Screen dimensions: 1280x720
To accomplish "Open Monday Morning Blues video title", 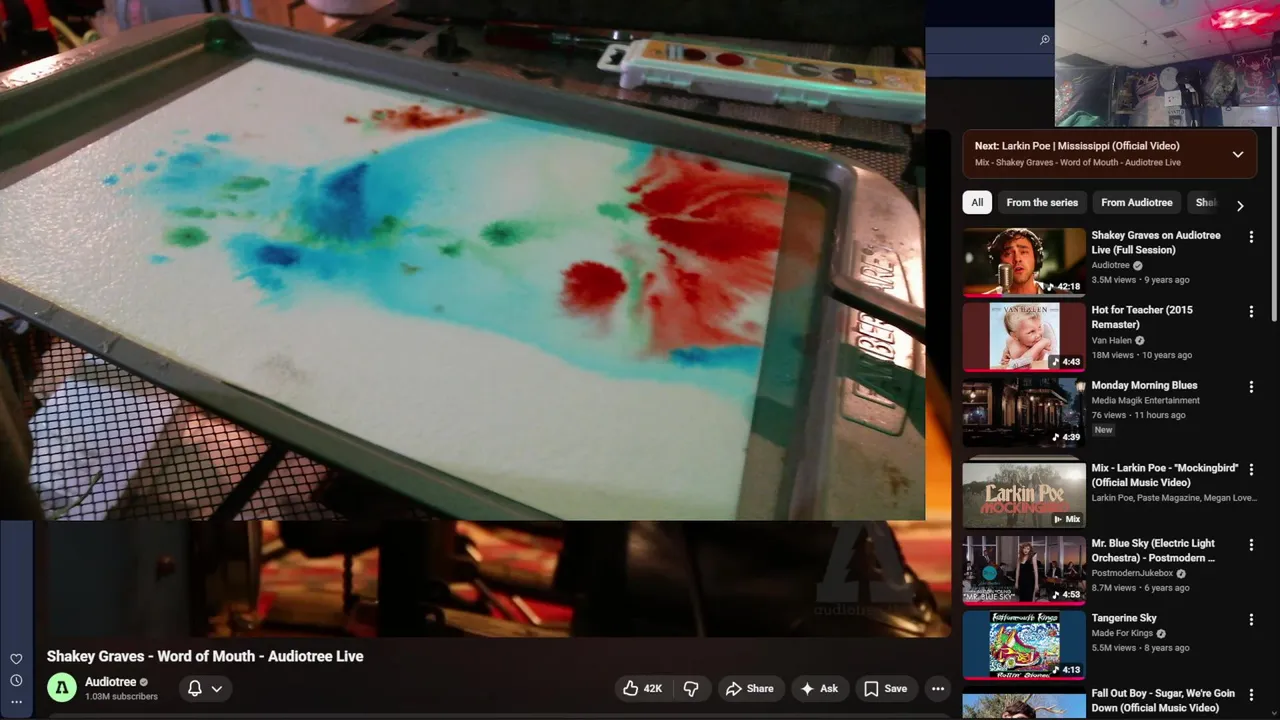I will tap(1144, 385).
